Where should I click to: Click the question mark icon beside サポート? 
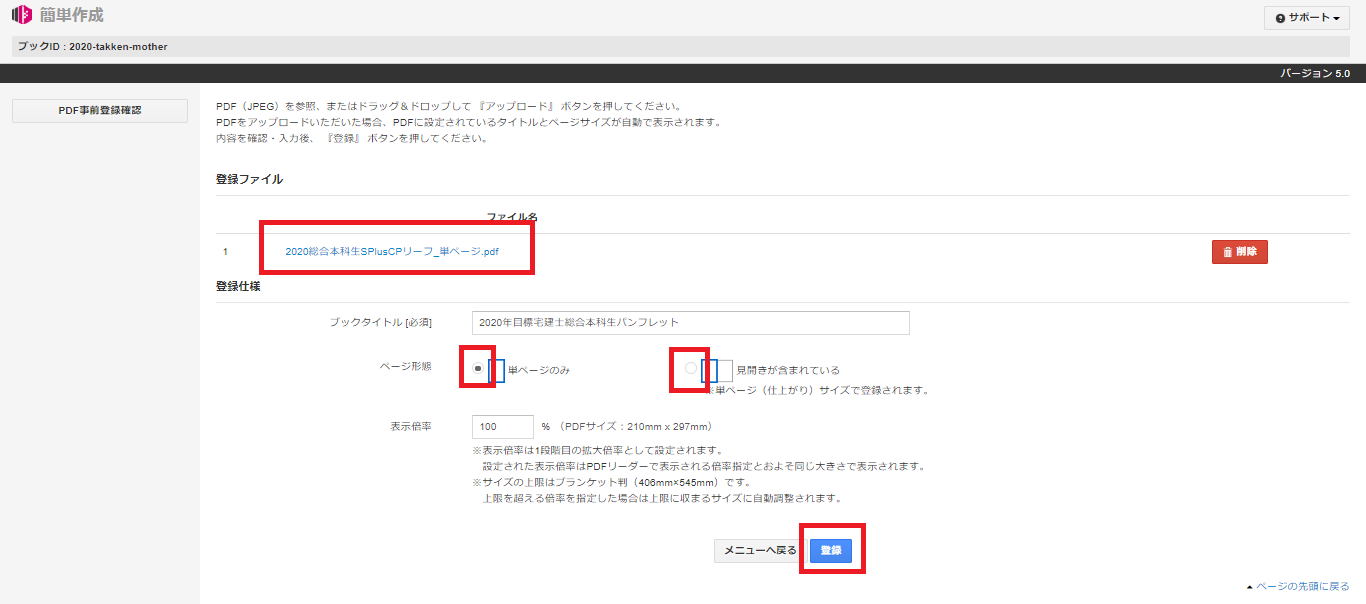(1280, 18)
